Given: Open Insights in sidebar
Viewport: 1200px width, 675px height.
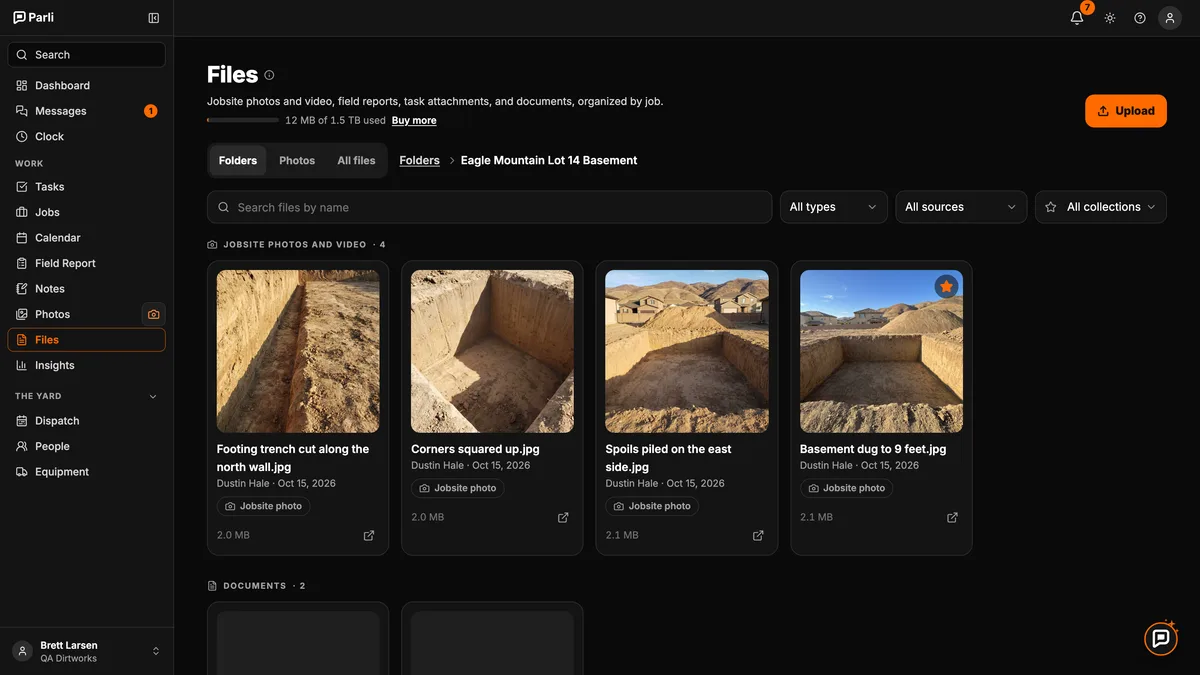Looking at the screenshot, I should pyautogui.click(x=86, y=365).
